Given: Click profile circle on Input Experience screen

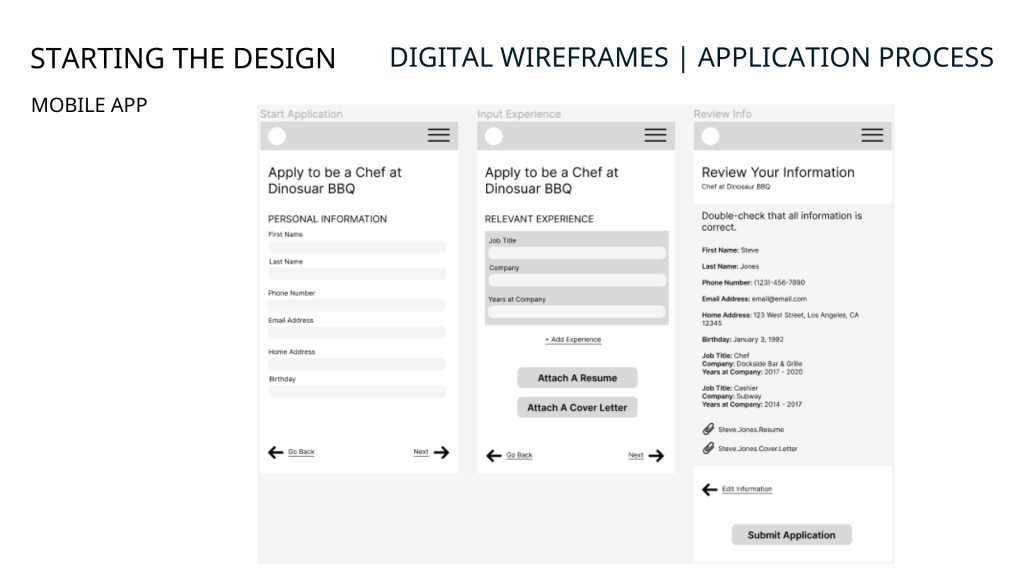Looking at the screenshot, I should pyautogui.click(x=494, y=136).
